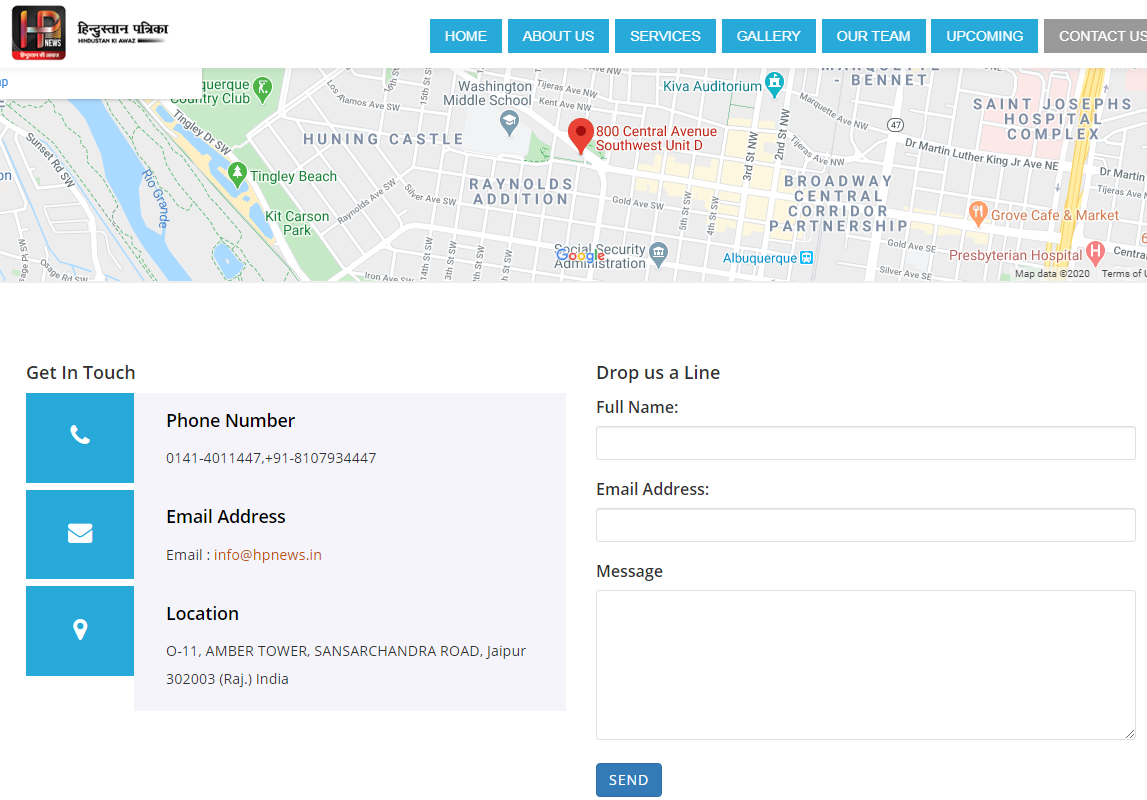Screen dimensions: 1147x800
Task: Open the Home menu item
Action: click(465, 36)
